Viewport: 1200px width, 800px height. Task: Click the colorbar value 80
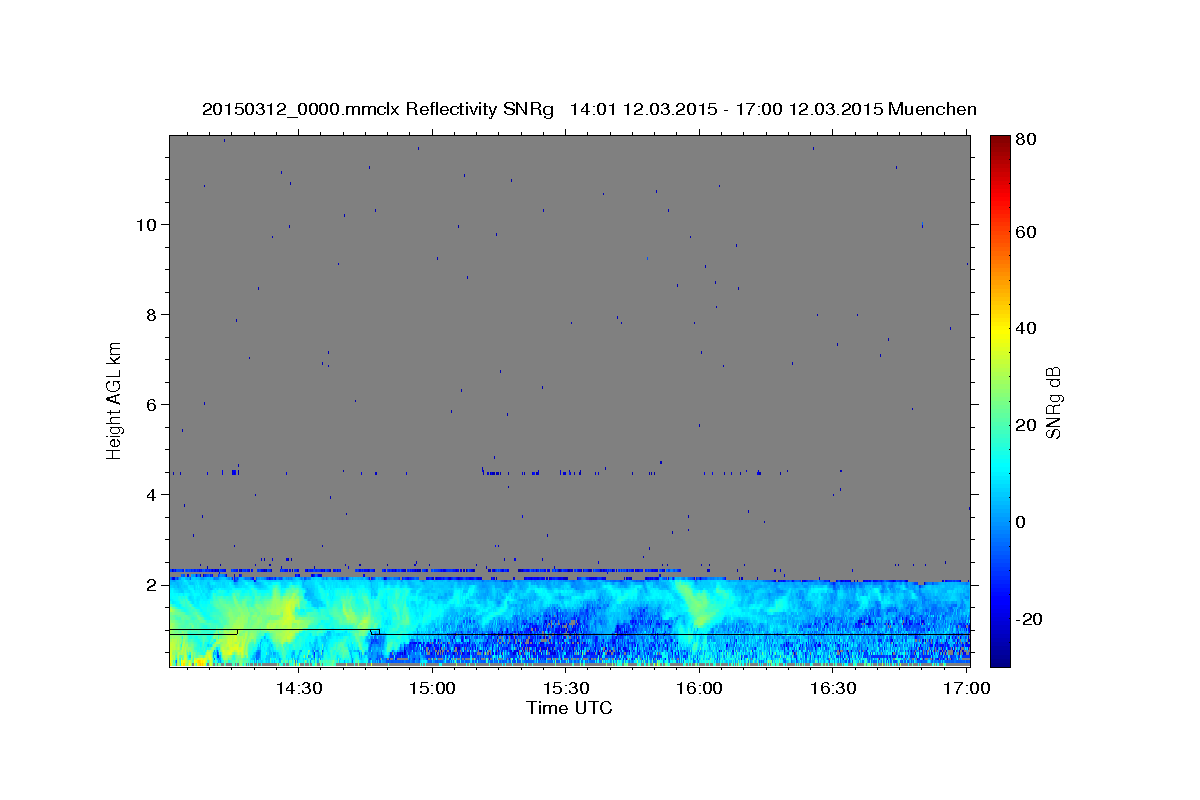click(1027, 140)
